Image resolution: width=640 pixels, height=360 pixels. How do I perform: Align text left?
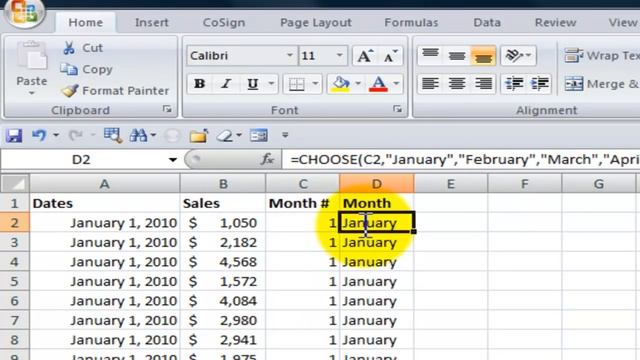click(x=430, y=84)
